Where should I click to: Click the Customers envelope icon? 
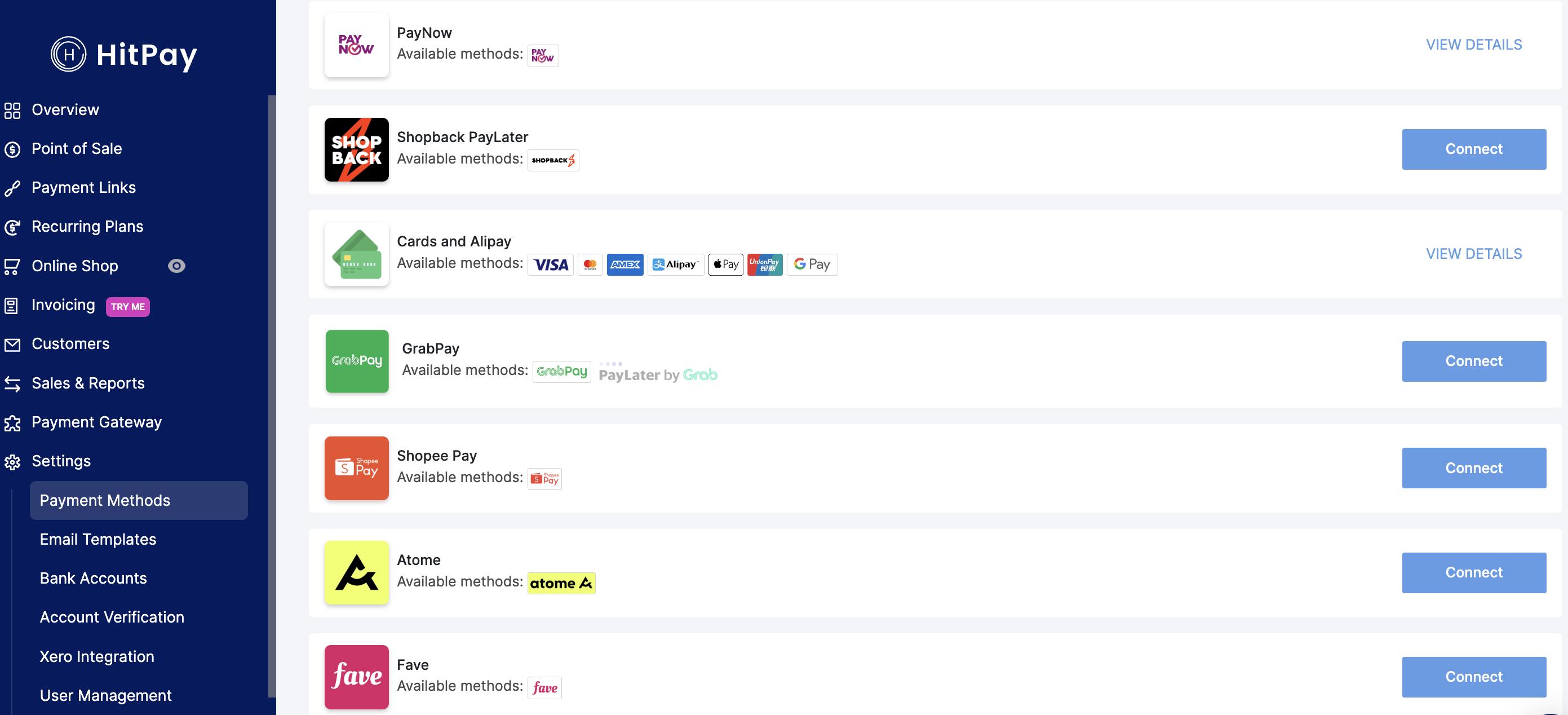(12, 345)
